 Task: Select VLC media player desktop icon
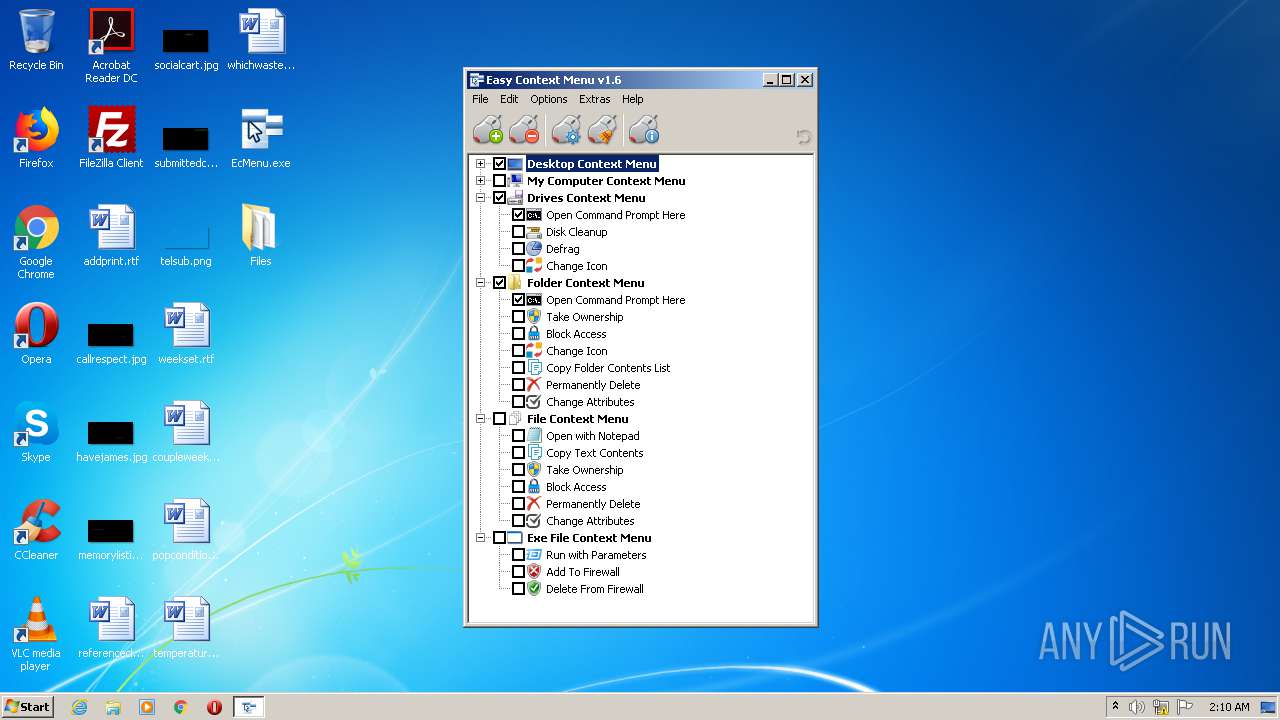(x=36, y=635)
